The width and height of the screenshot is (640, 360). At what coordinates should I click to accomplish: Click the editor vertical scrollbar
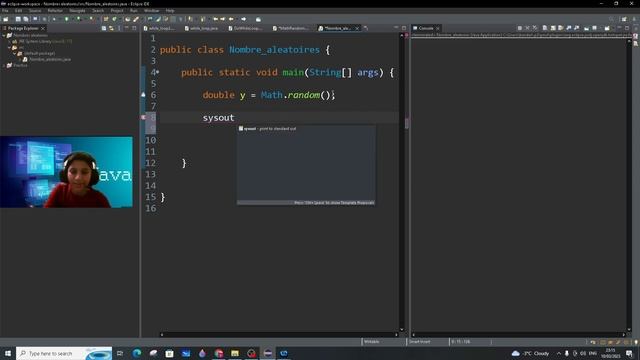[x=402, y=182]
